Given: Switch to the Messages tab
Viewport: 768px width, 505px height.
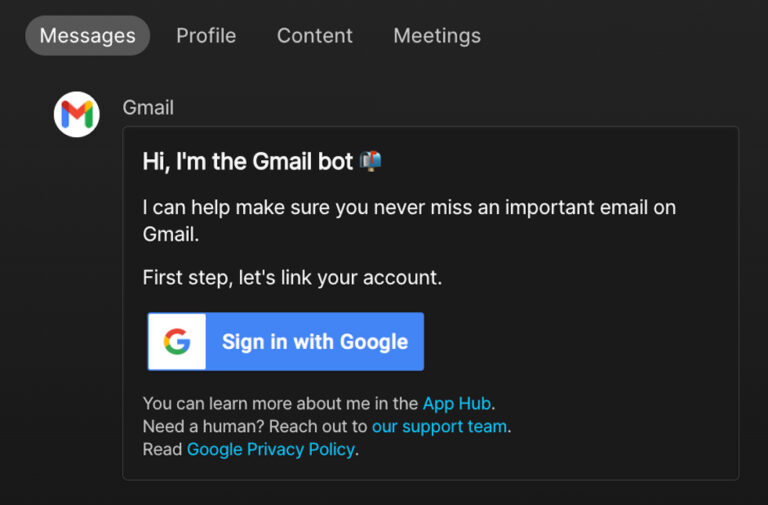Looking at the screenshot, I should click(x=87, y=36).
